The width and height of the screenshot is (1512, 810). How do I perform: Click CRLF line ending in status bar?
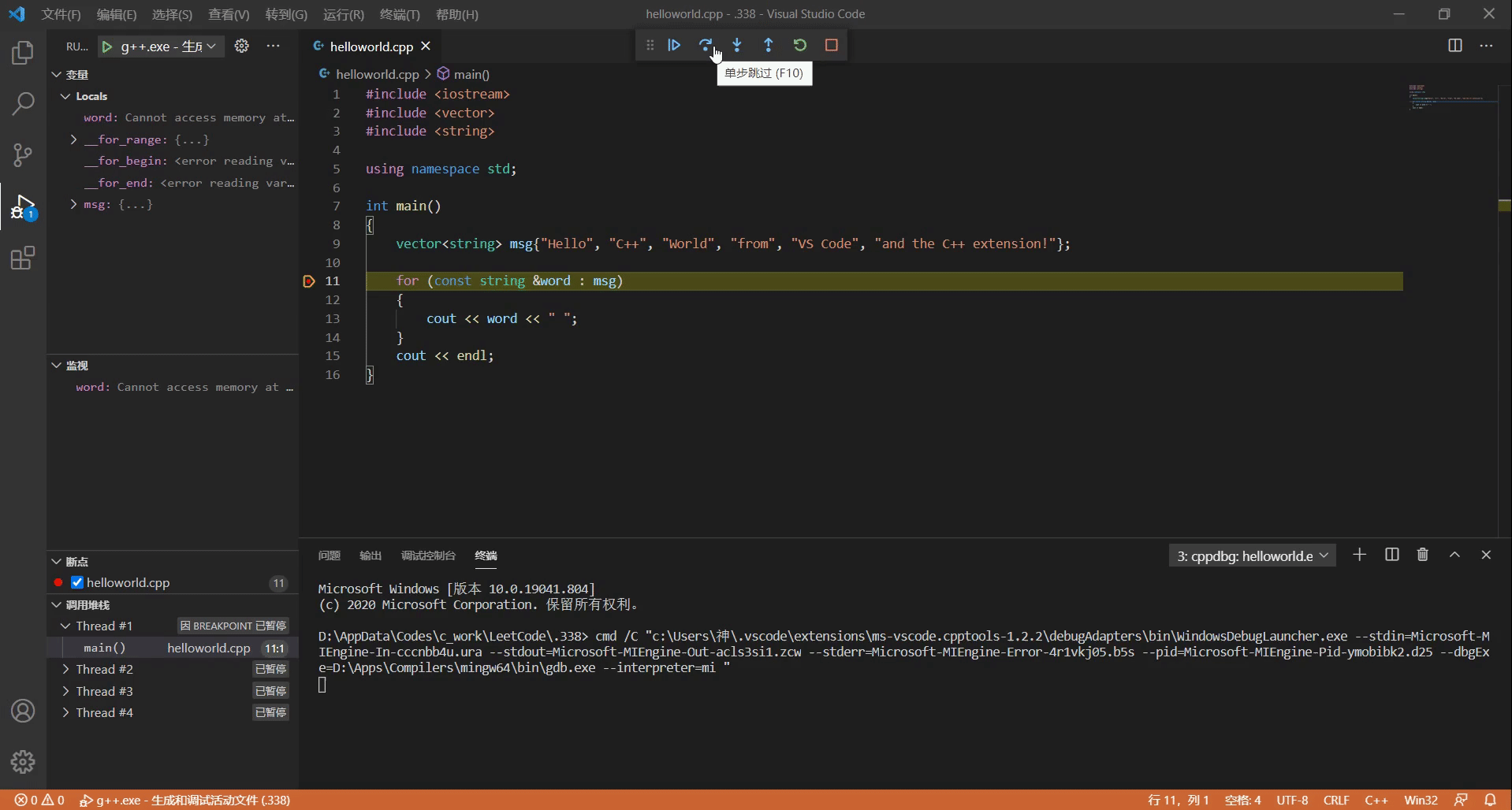pyautogui.click(x=1336, y=800)
